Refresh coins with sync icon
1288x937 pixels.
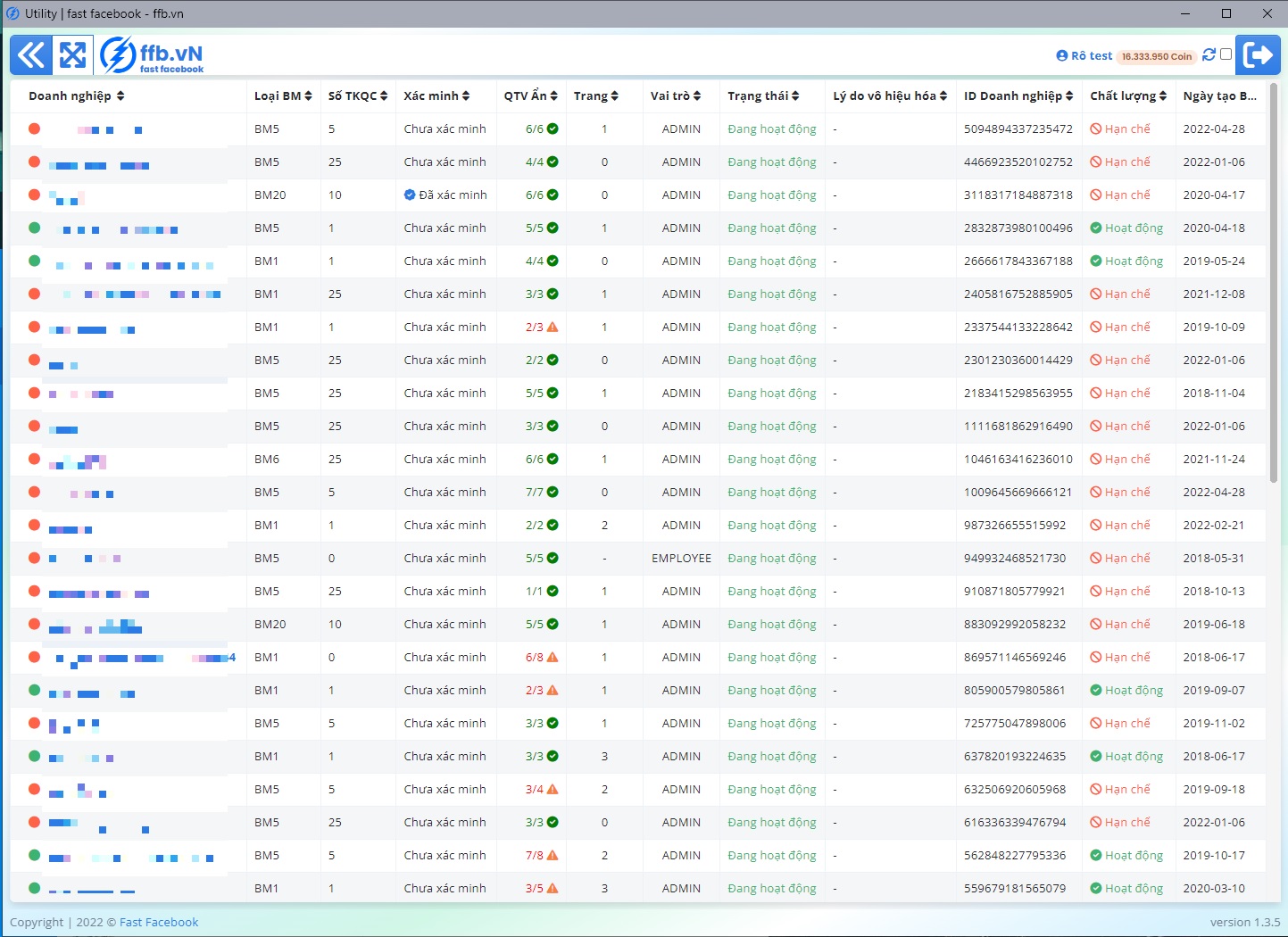point(1209,54)
